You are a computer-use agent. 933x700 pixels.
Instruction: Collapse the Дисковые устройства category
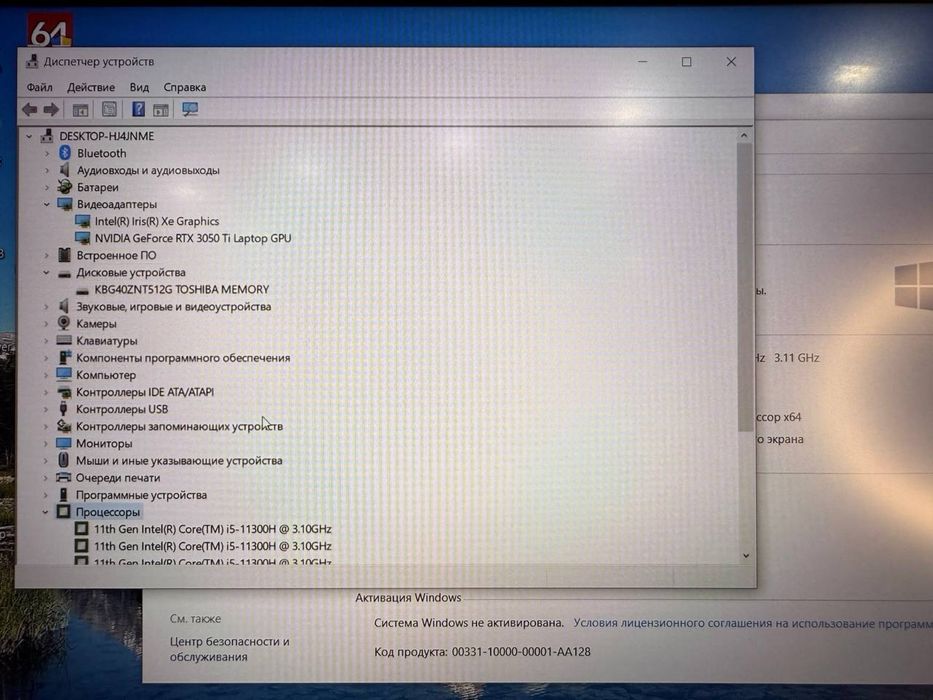click(46, 273)
